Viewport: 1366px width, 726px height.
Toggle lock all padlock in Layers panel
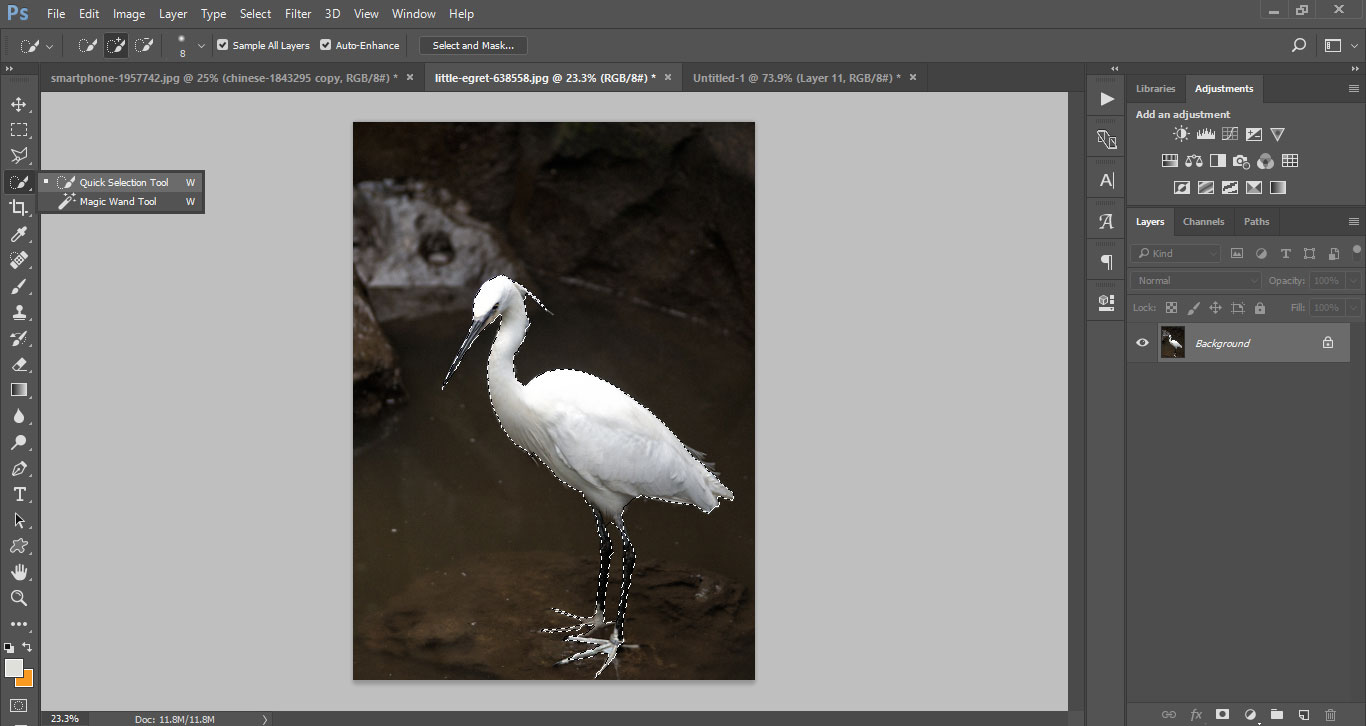(1259, 308)
